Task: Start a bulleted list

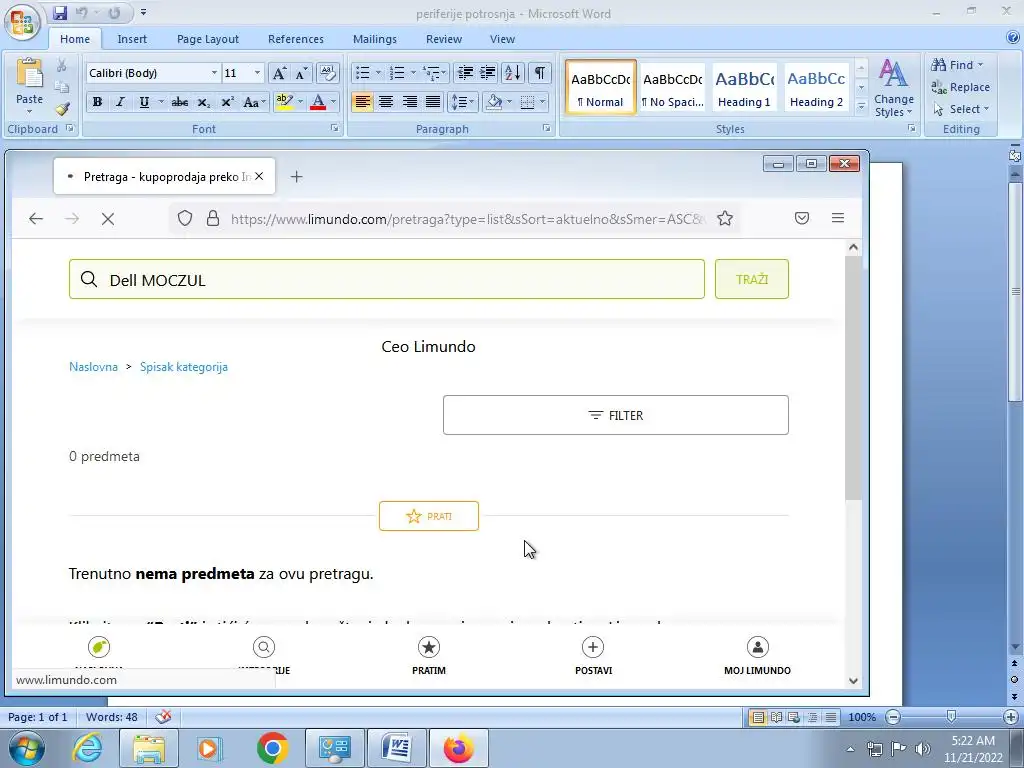Action: click(x=363, y=72)
